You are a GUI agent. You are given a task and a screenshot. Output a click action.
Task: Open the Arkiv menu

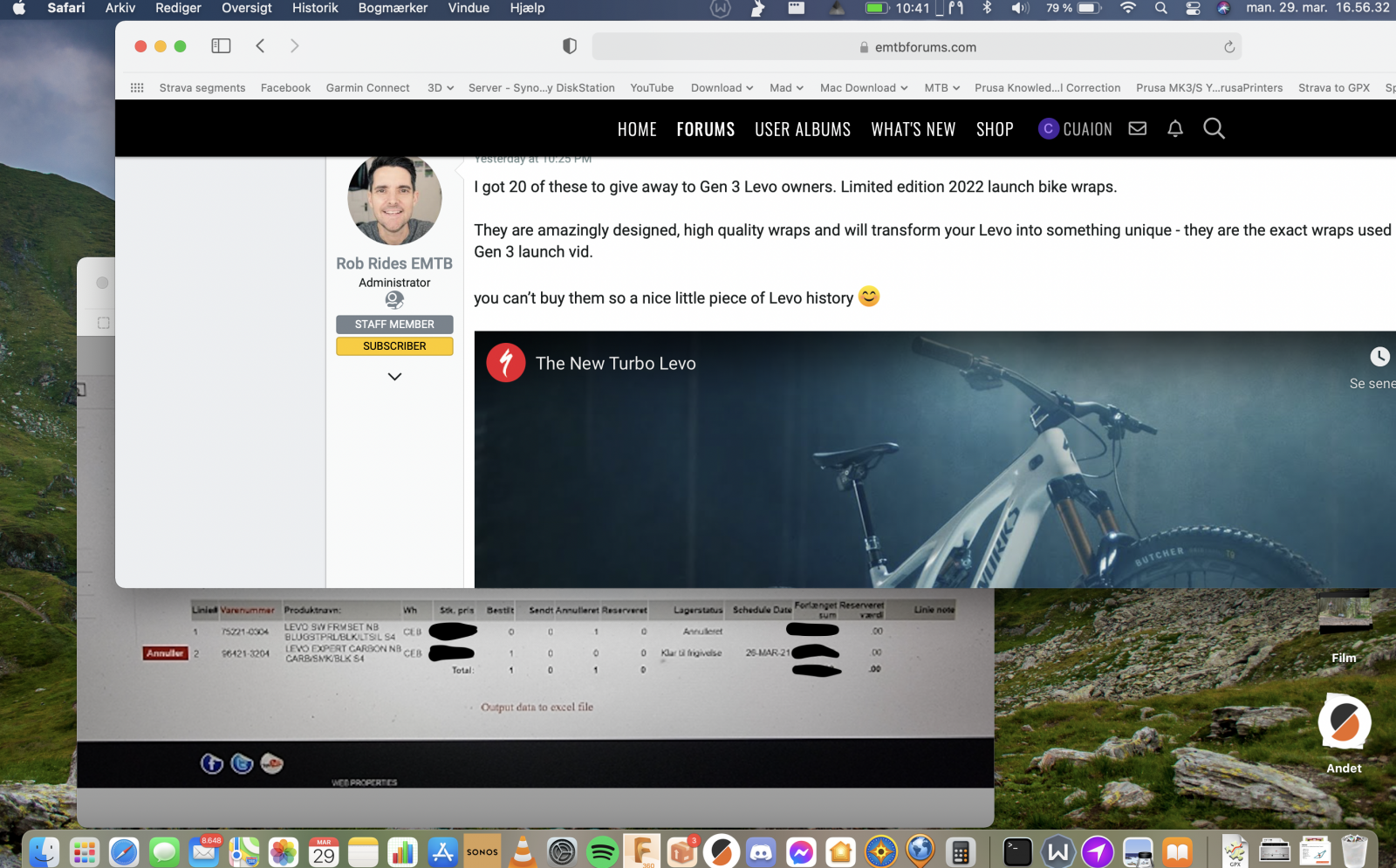coord(120,8)
